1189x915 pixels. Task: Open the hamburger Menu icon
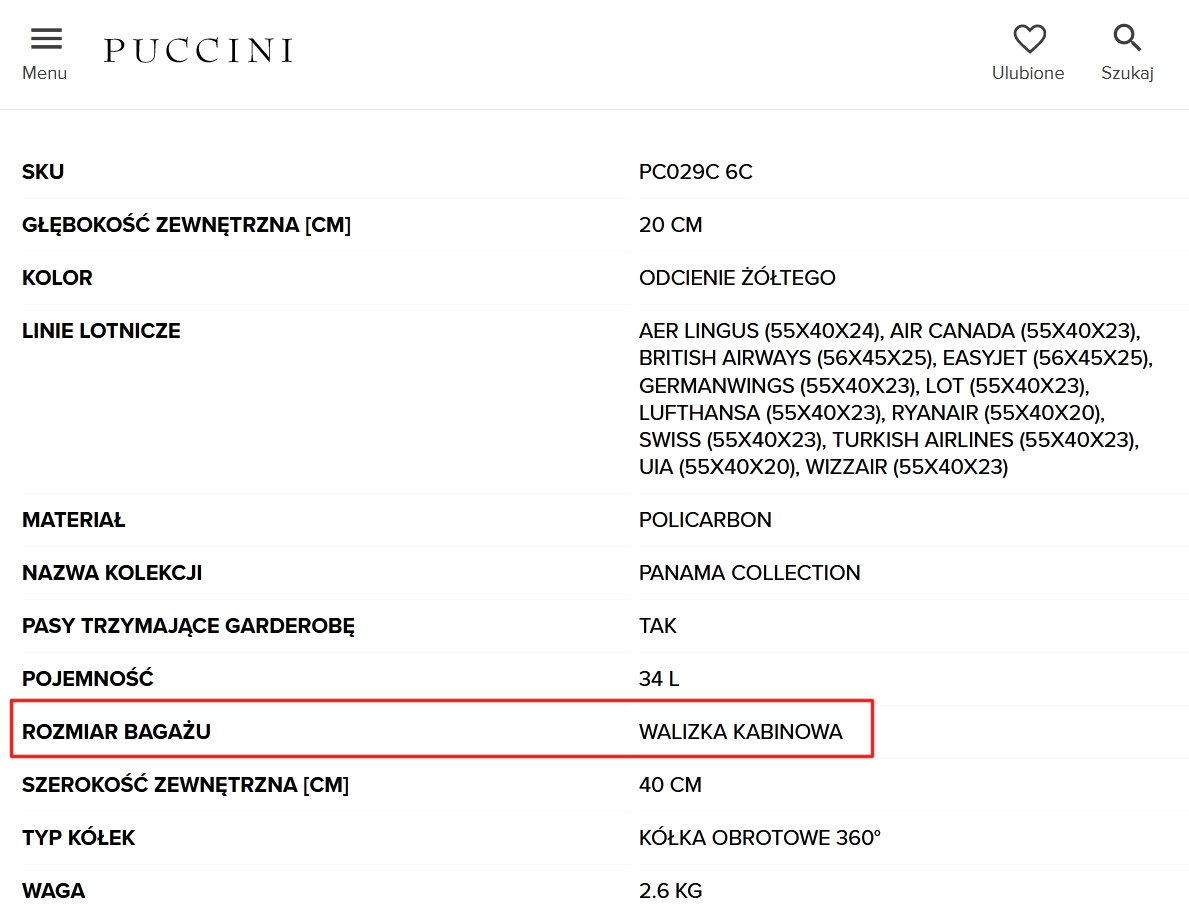46,40
